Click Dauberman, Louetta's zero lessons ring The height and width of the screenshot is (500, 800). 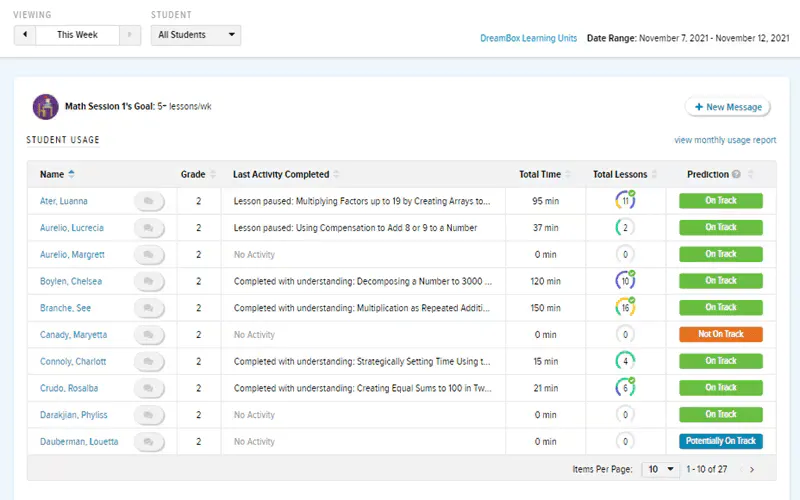(x=626, y=441)
